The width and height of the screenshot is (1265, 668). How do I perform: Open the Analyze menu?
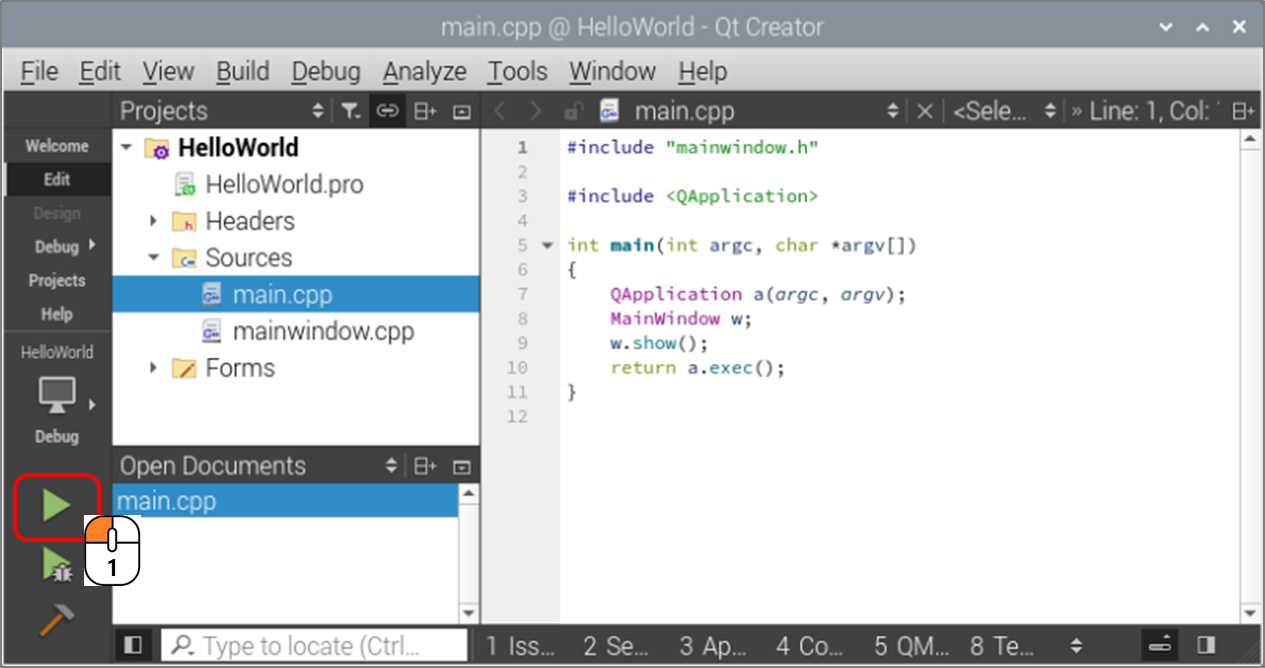click(425, 71)
